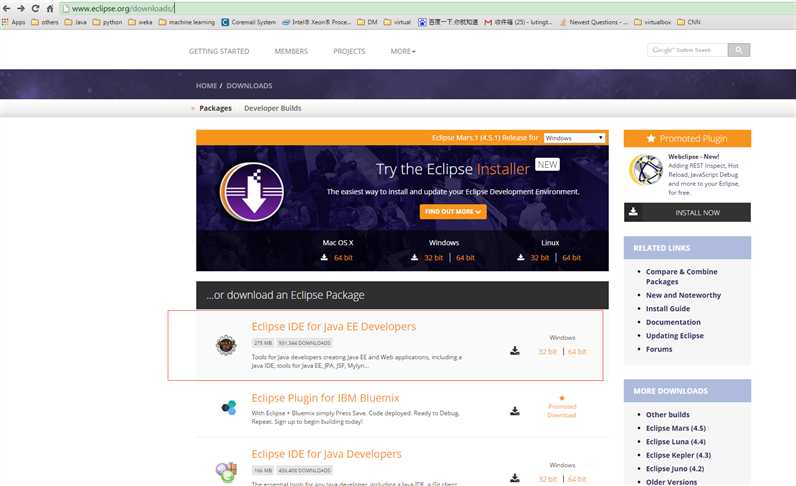
Task: Open the Install Guide link
Action: [x=668, y=308]
